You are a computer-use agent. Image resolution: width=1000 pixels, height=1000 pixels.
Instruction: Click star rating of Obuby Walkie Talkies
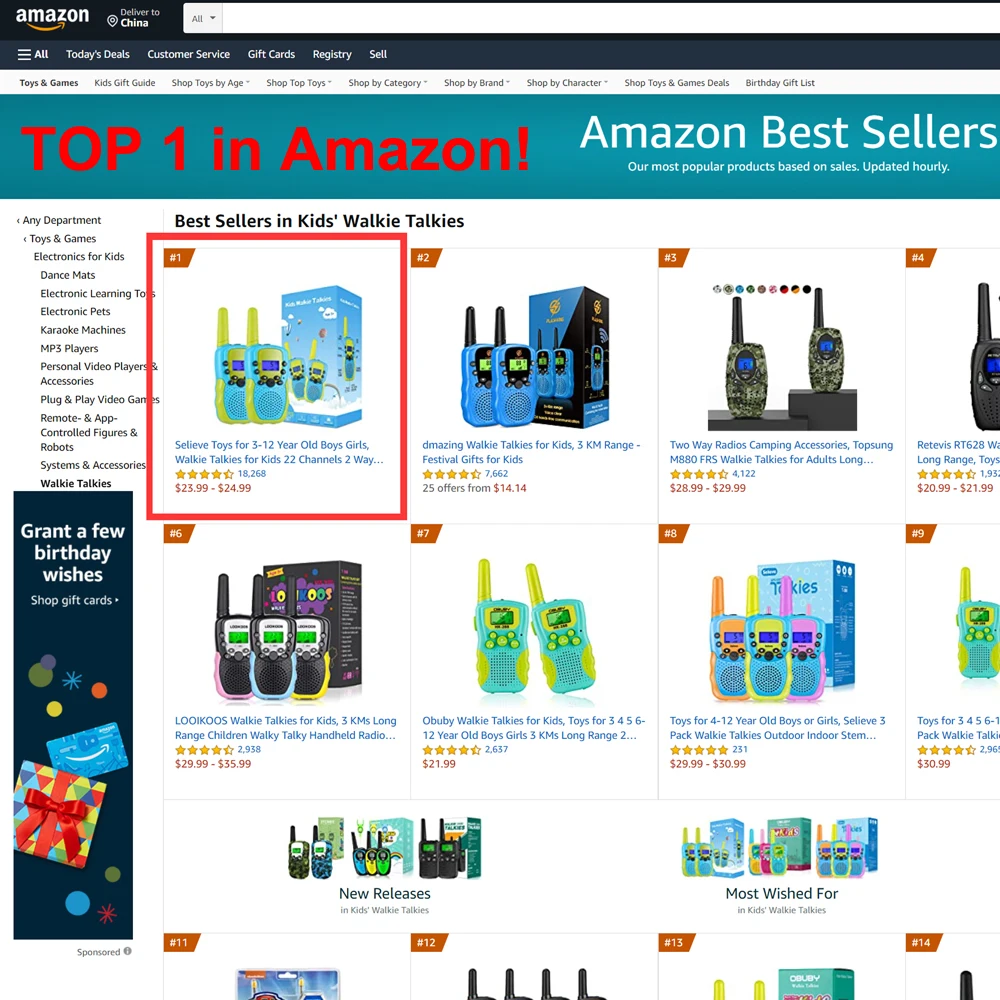click(x=452, y=749)
